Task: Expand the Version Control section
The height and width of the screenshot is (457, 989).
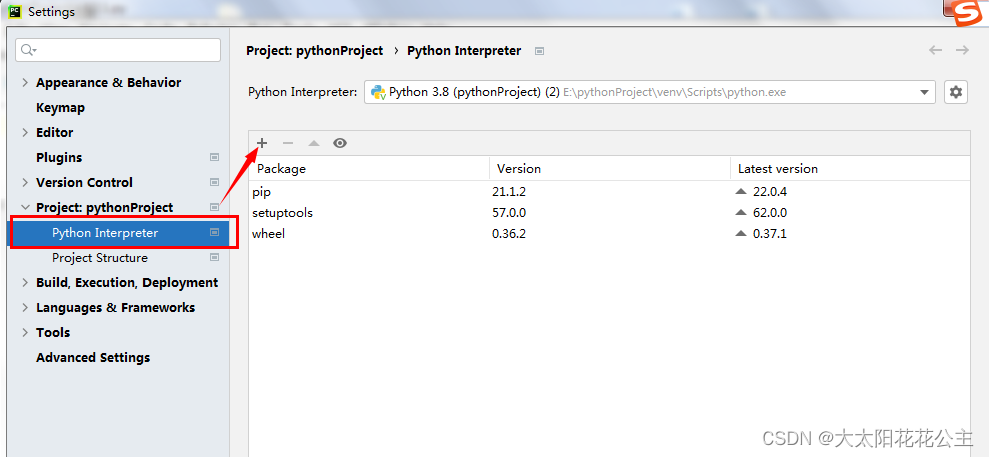Action: point(25,182)
